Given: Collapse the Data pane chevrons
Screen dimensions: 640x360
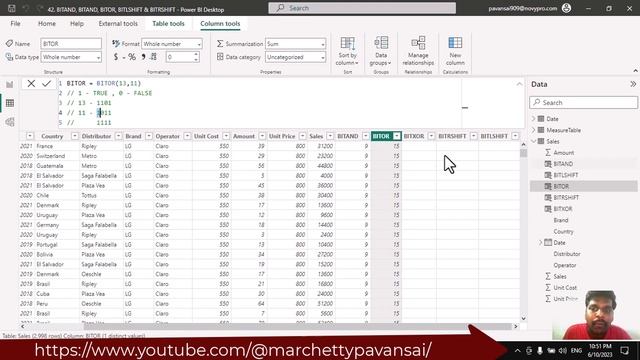Looking at the screenshot, I should pos(633,84).
